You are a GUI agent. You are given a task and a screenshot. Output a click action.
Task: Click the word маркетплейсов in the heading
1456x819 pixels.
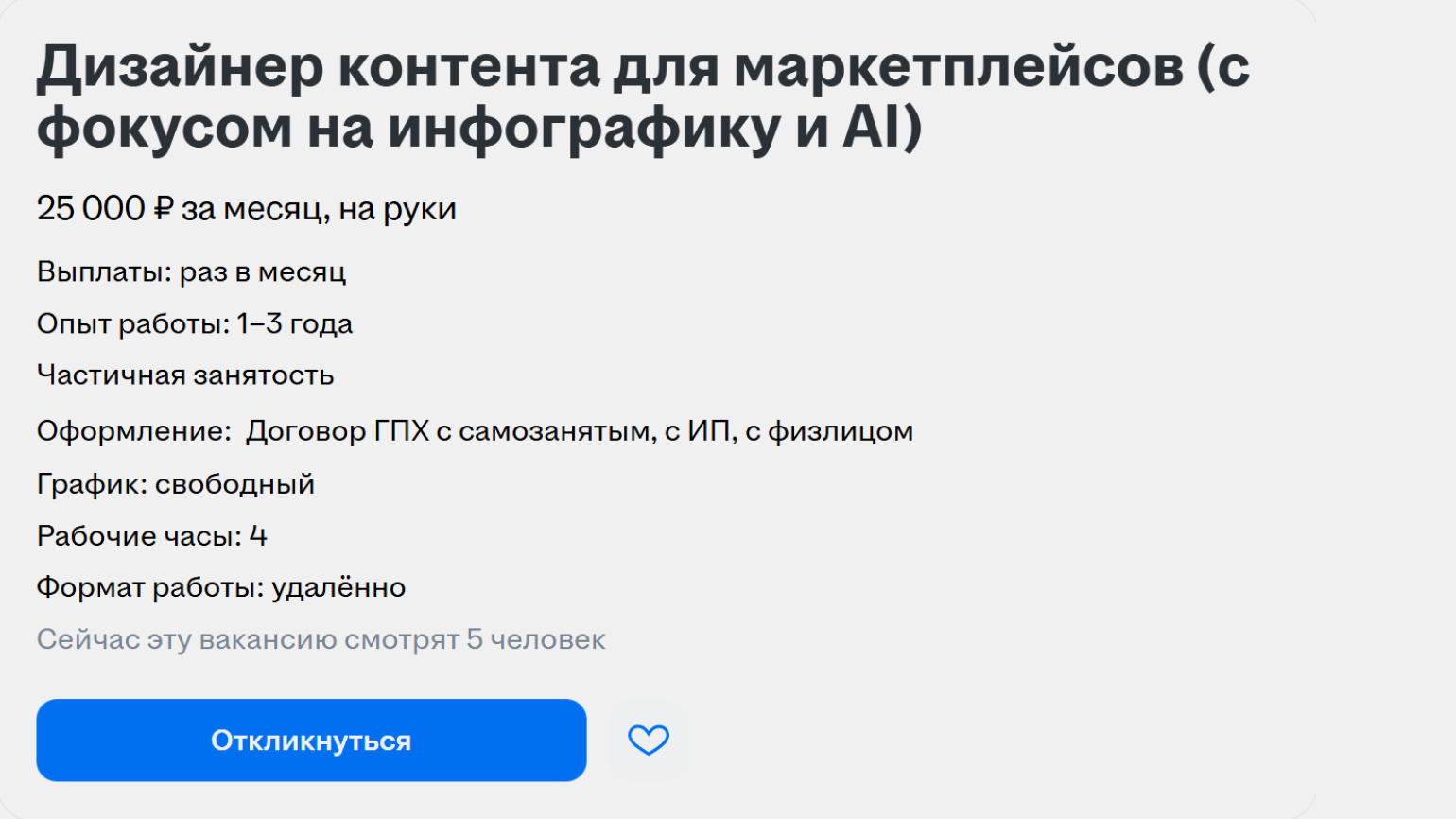click(958, 67)
